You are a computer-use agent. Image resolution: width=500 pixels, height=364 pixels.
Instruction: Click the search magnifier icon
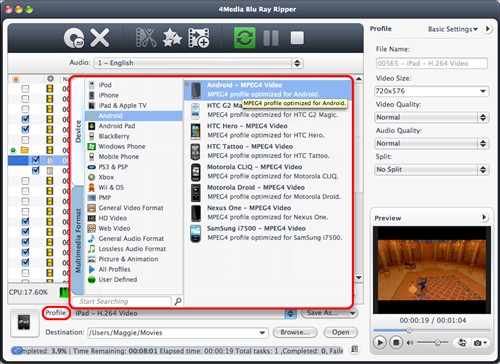point(178,301)
